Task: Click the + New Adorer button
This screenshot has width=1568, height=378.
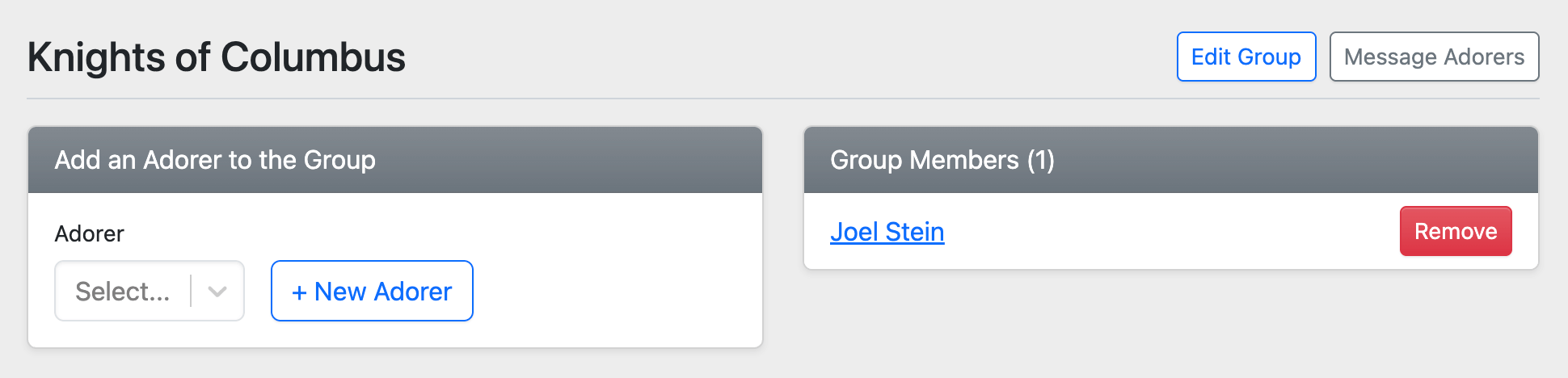Action: pos(372,291)
